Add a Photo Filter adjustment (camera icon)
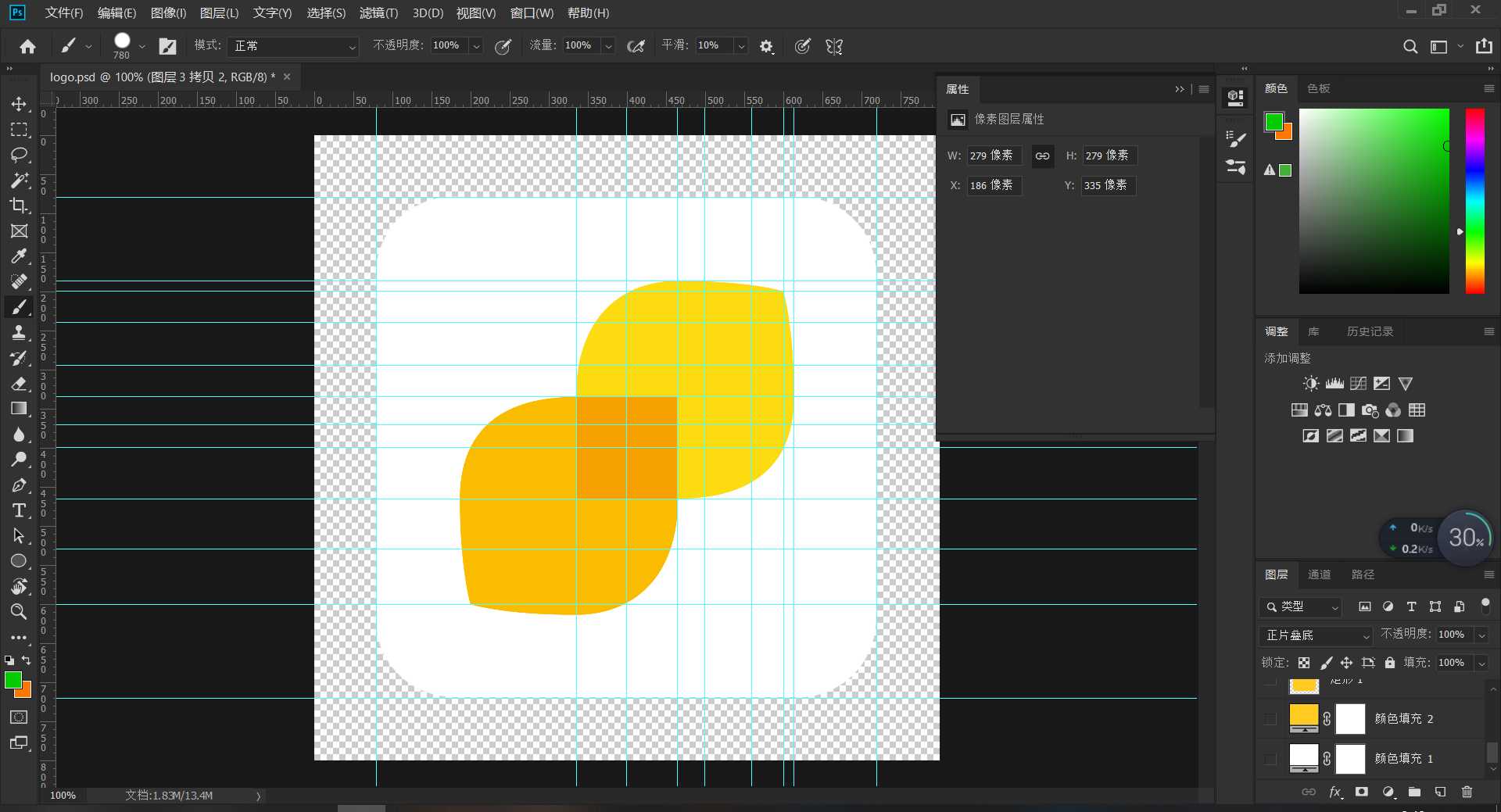Image resolution: width=1501 pixels, height=812 pixels. tap(1370, 410)
